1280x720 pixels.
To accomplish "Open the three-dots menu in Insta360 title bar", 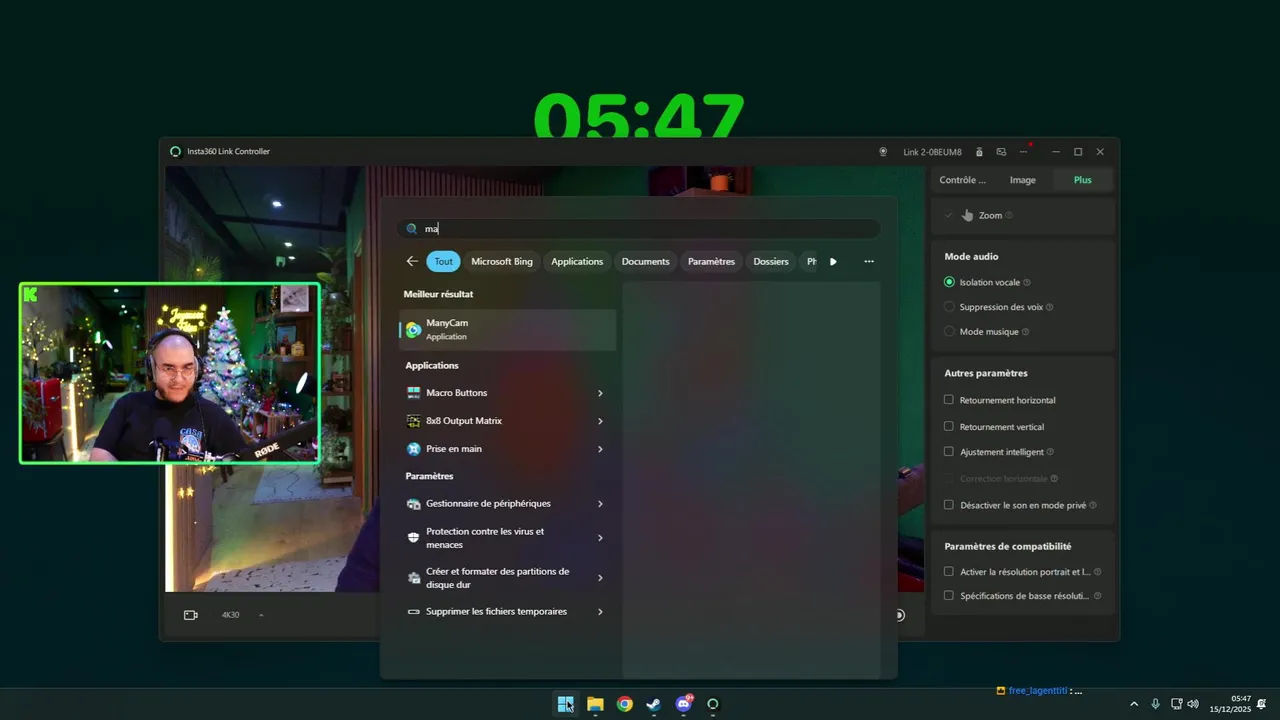I will (1024, 152).
